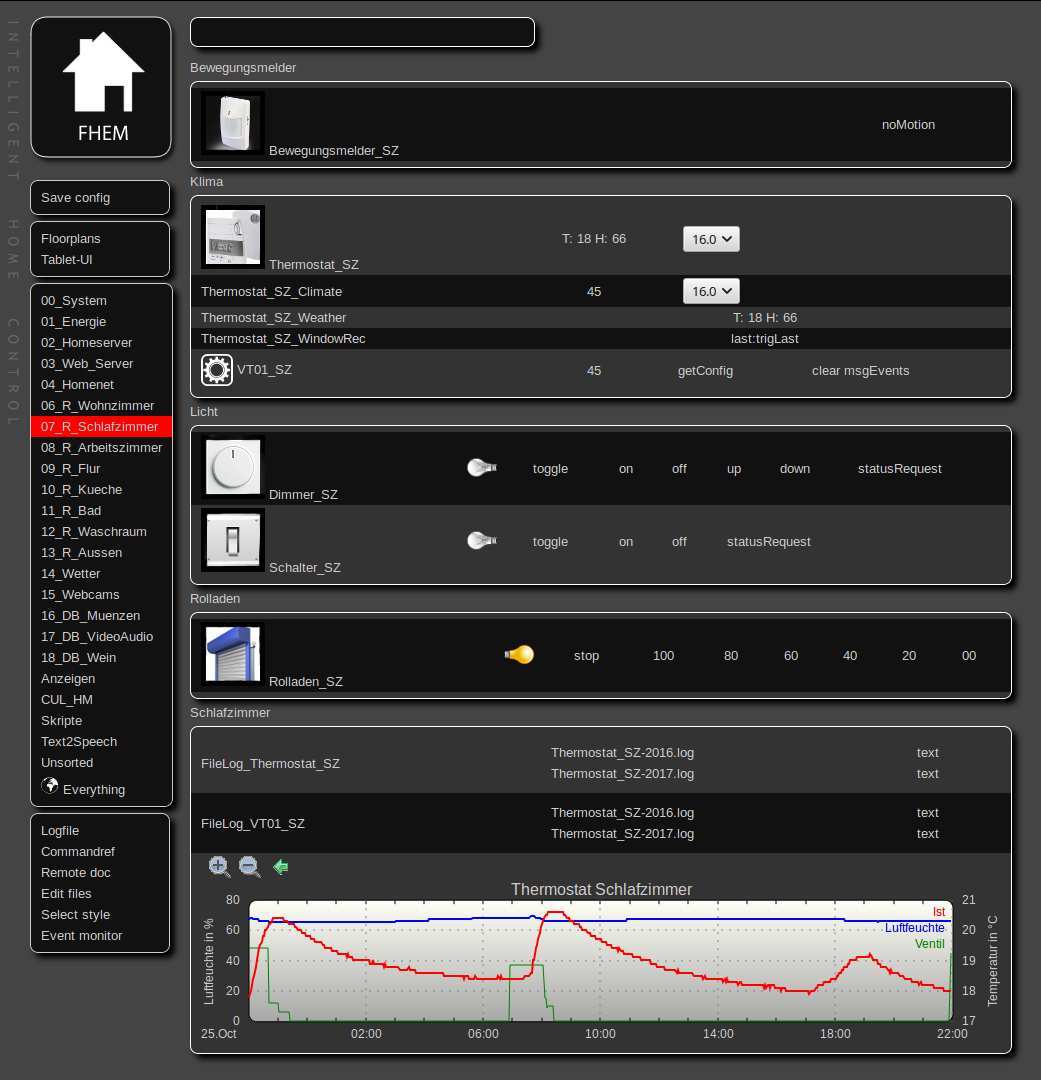Screen dimensions: 1041x1080
Task: Click getConfig for VT01_SZ
Action: coord(705,371)
